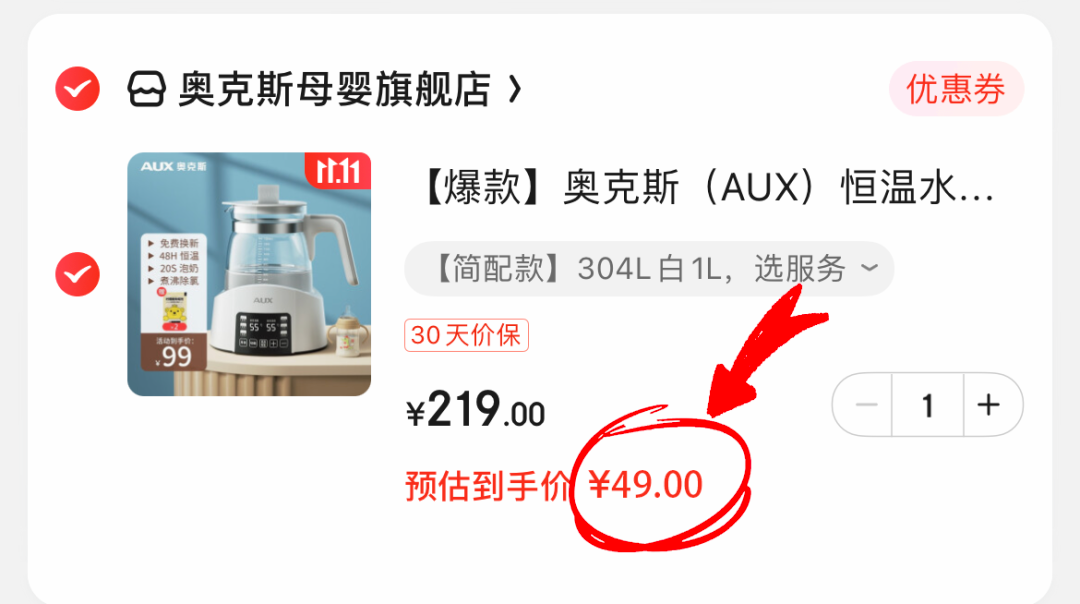1080x604 pixels.
Task: Expand the chevron after 选服务
Action: 869,267
